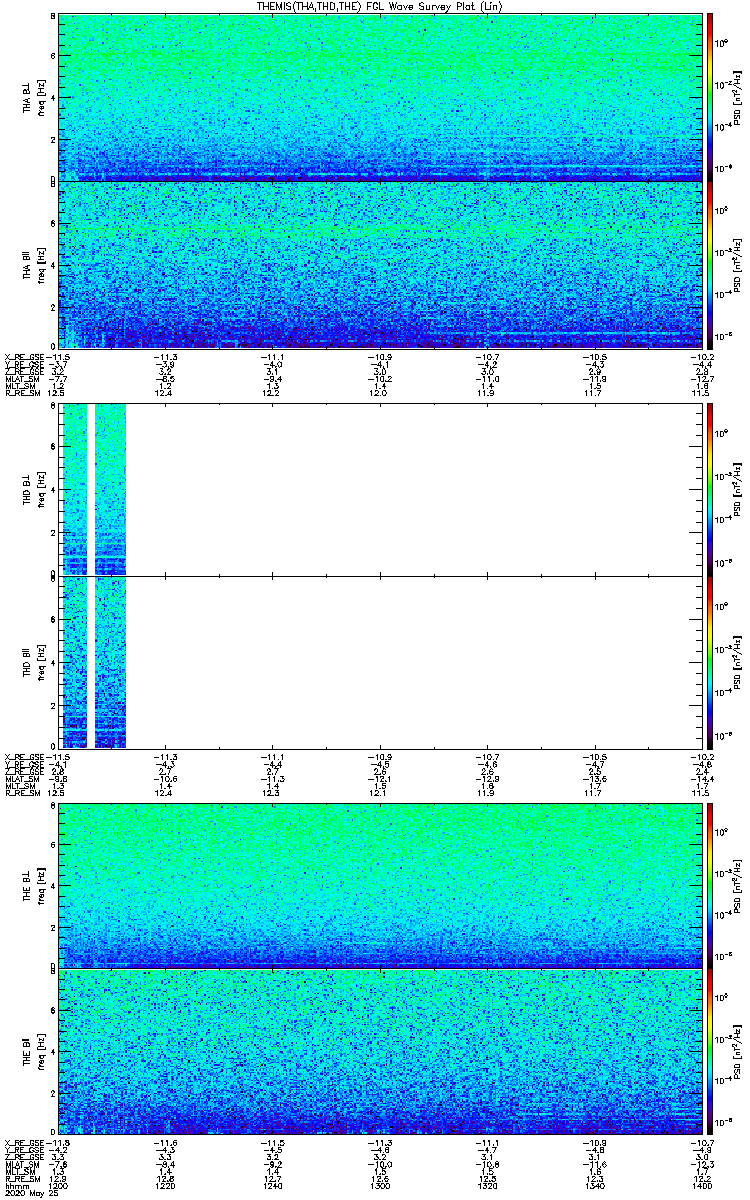This screenshot has width=750, height=1200.
Task: Click the THD B-parallel PSD color bar
Action: 710,662
